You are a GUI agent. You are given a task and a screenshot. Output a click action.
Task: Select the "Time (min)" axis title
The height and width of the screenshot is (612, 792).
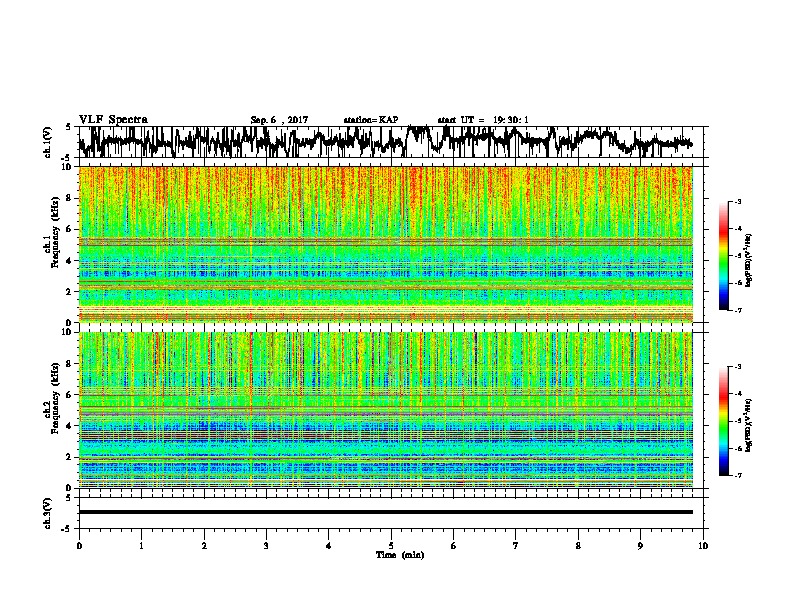[400, 555]
